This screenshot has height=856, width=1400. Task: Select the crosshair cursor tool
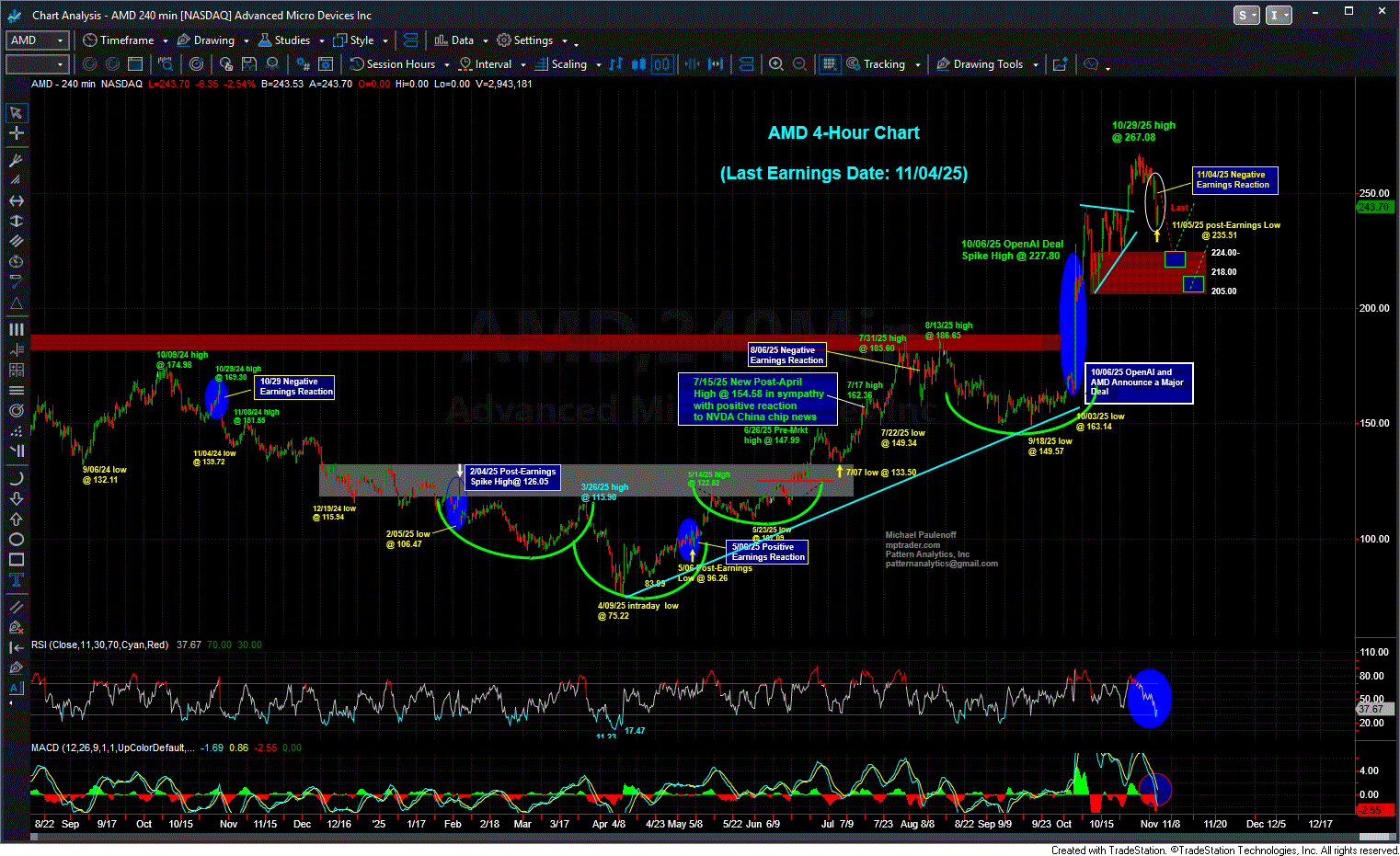tap(17, 133)
